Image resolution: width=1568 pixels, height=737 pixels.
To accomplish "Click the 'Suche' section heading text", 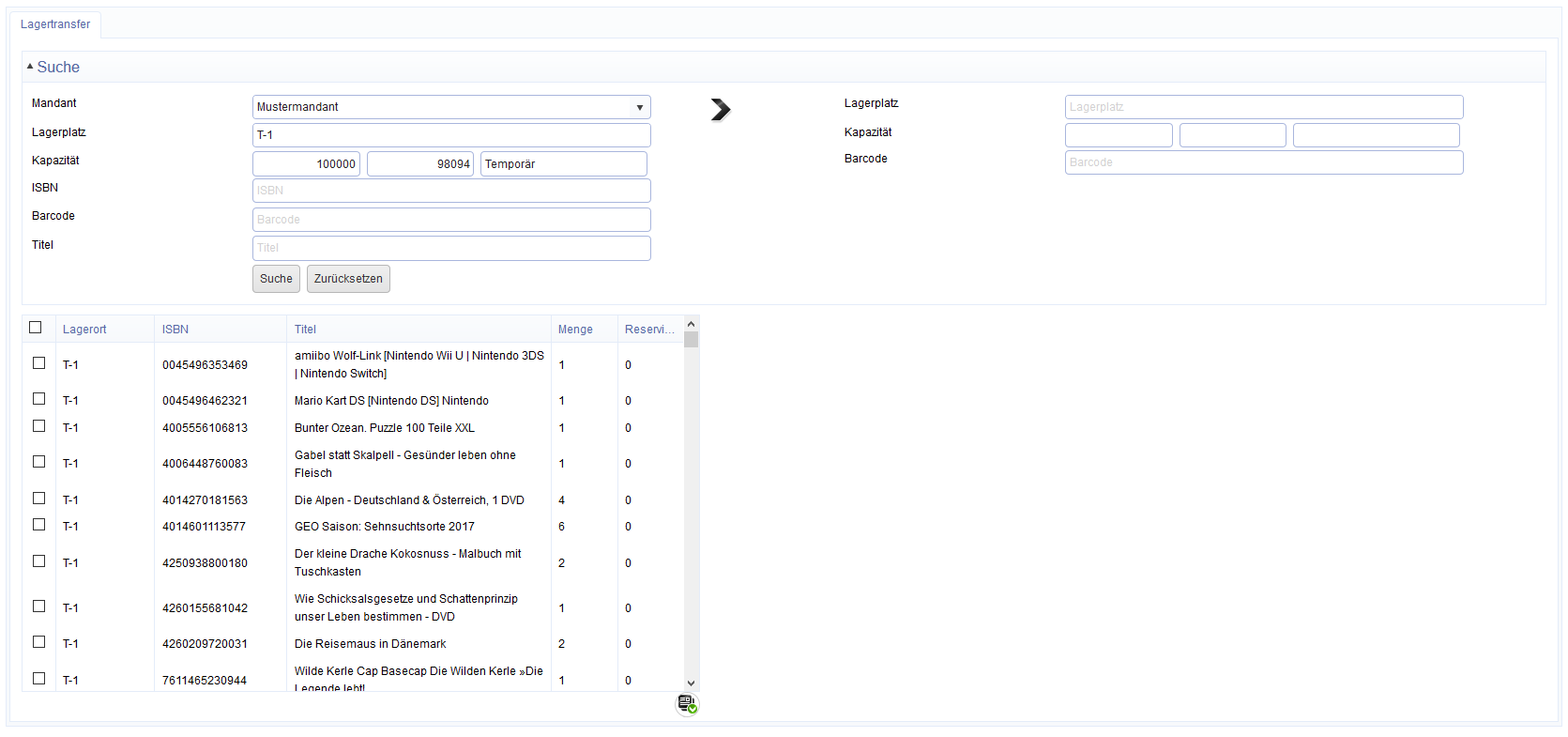I will point(58,67).
